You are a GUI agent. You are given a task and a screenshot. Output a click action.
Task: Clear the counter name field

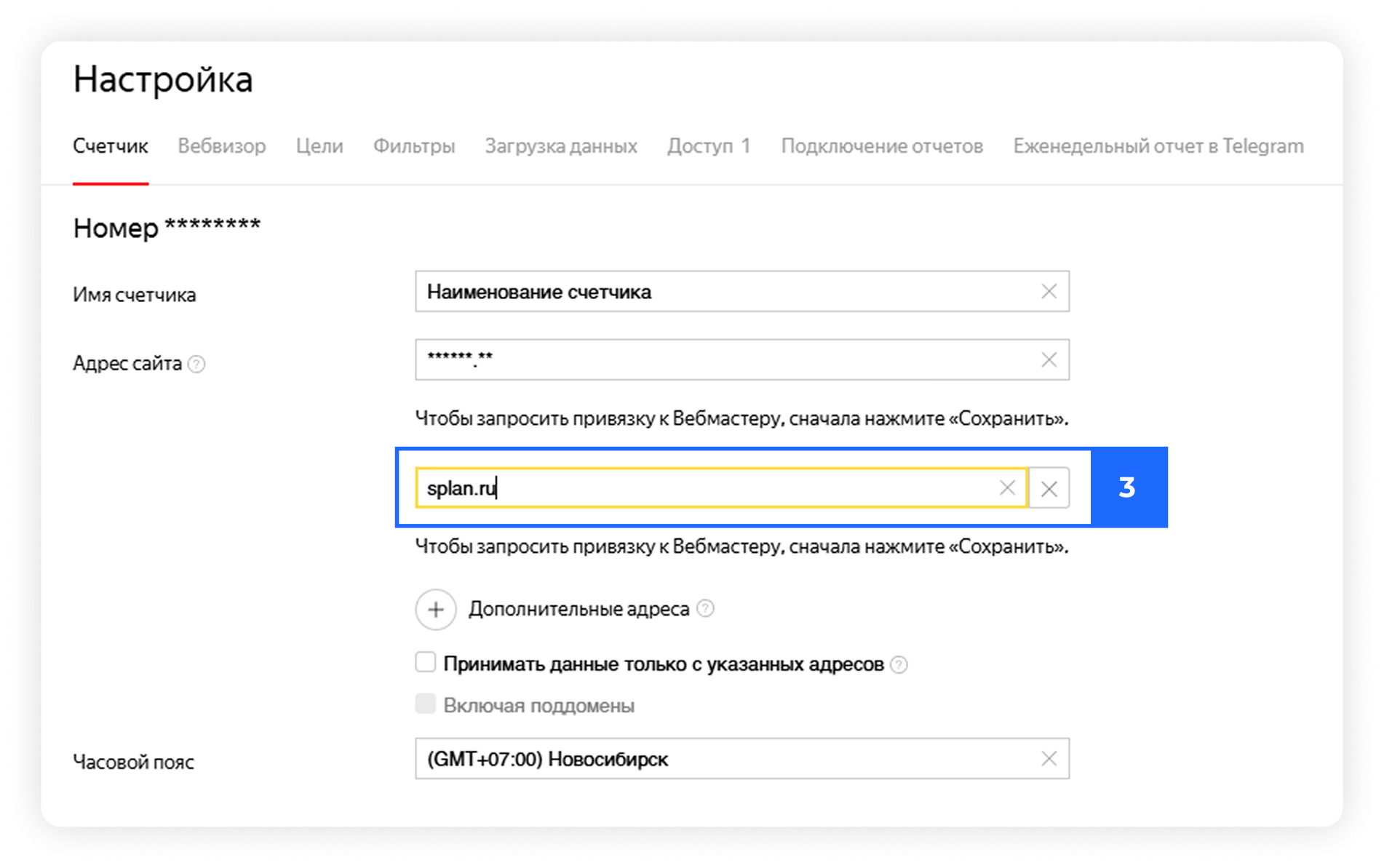(1049, 292)
